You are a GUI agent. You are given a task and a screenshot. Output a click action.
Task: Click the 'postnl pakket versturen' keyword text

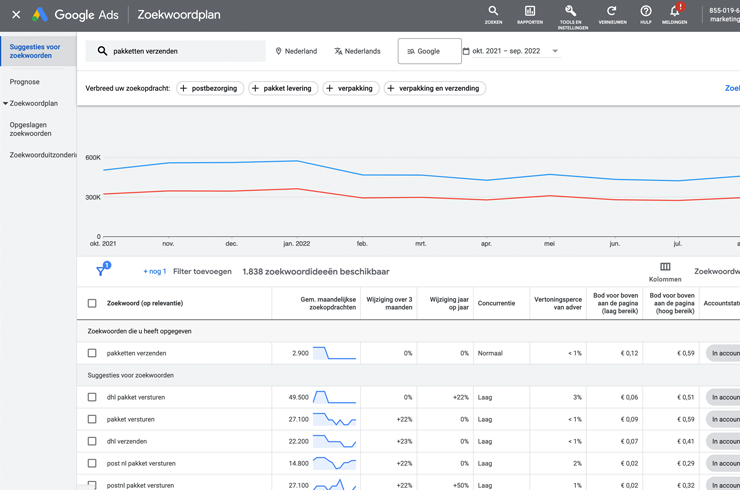click(140, 485)
